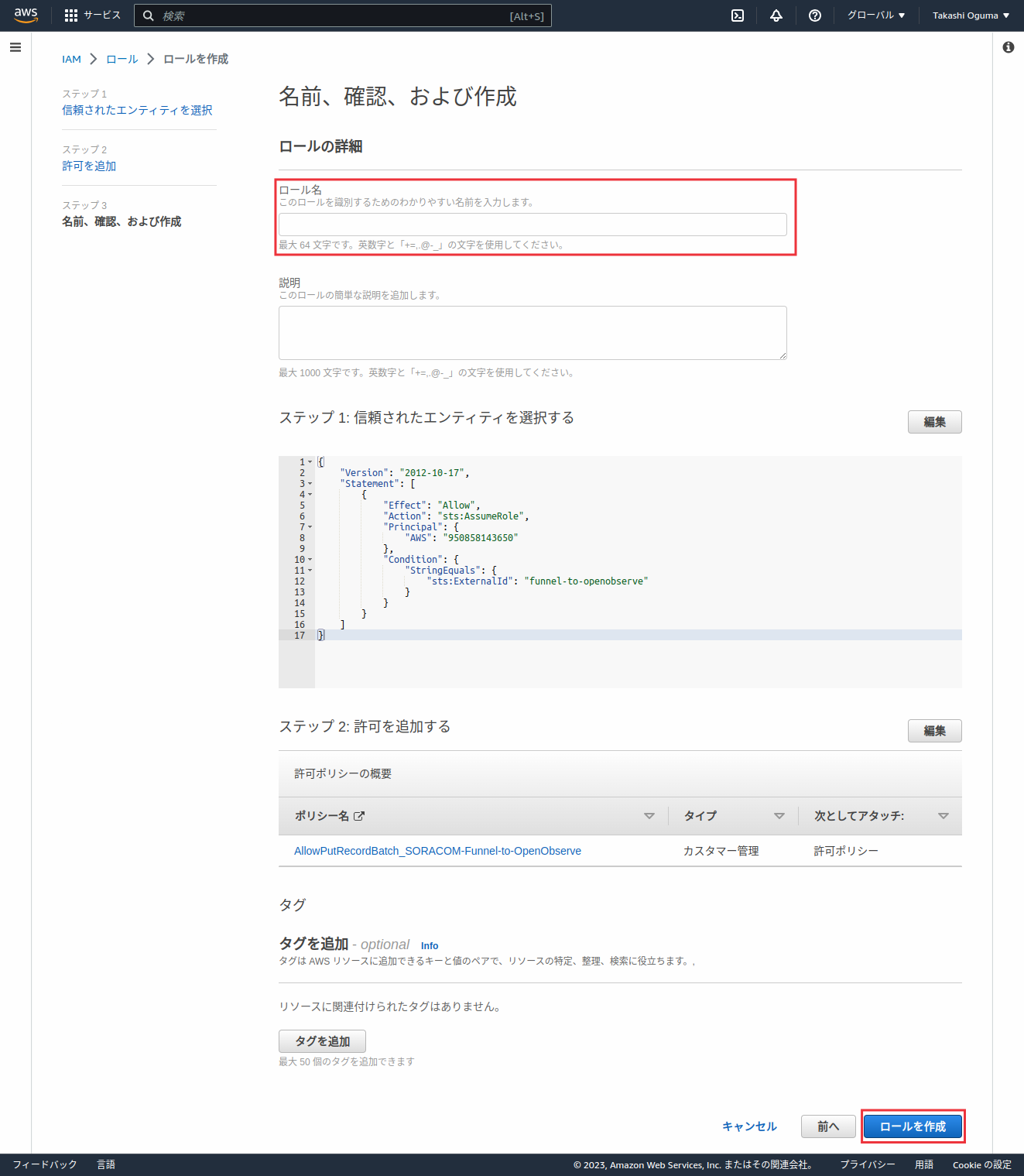Go to step 許可を追加
Screen dimensions: 1024x1176
tap(89, 166)
